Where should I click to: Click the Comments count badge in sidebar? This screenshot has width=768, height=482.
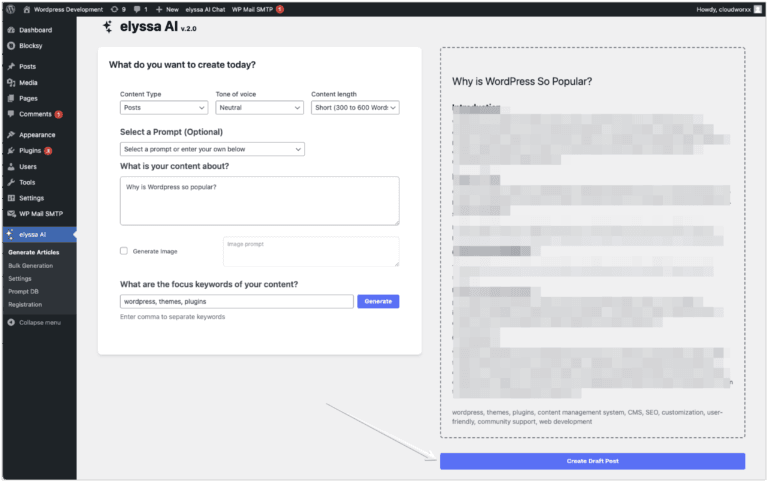click(58, 114)
